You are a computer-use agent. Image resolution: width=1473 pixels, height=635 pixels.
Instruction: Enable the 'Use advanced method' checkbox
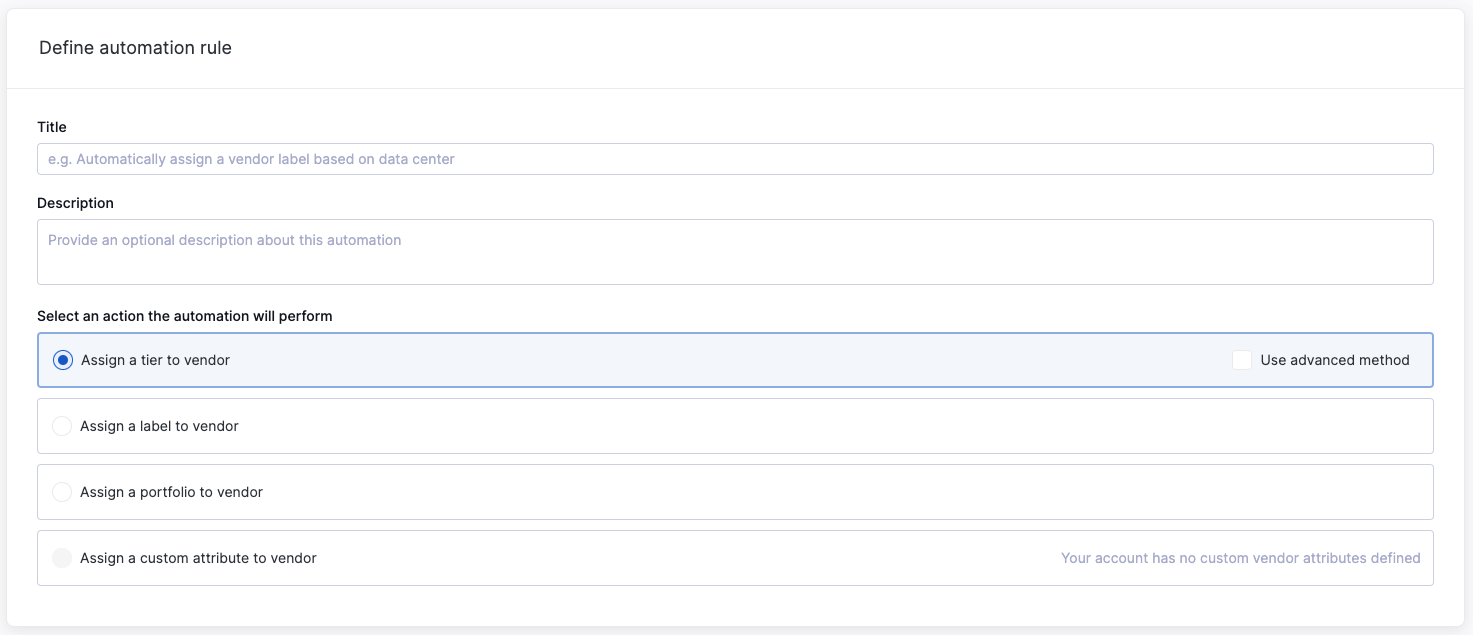[1242, 360]
